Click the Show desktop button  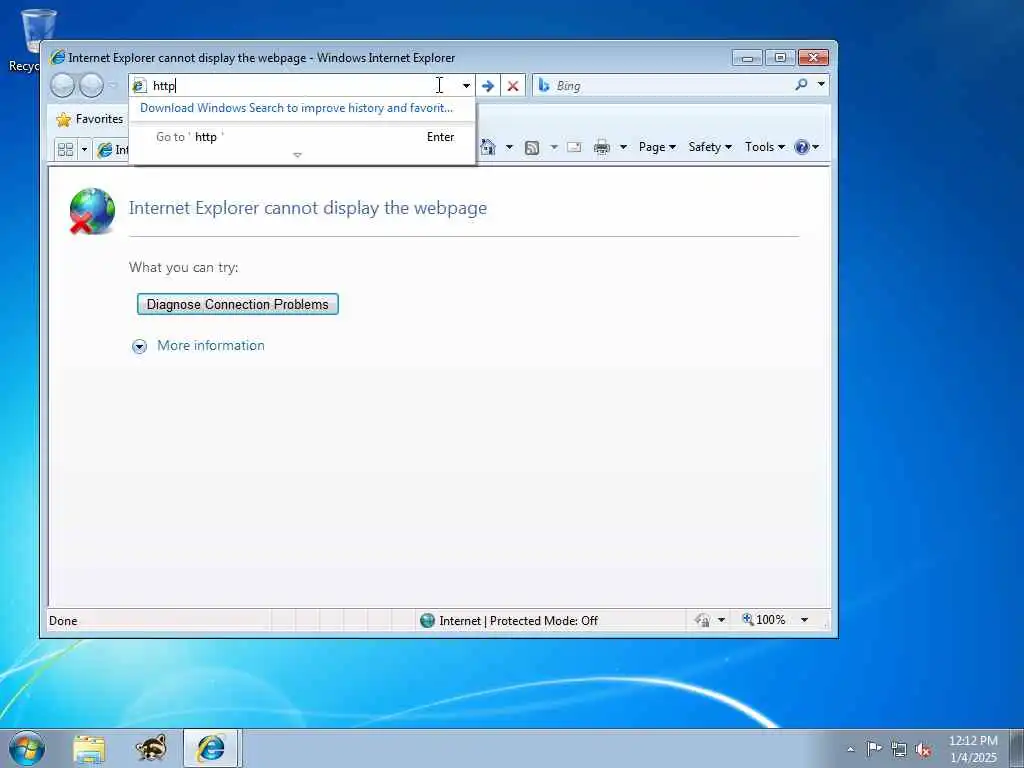[x=1017, y=749]
